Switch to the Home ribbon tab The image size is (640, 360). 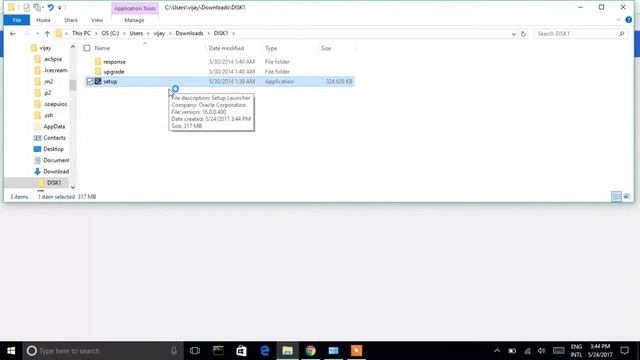coord(43,20)
